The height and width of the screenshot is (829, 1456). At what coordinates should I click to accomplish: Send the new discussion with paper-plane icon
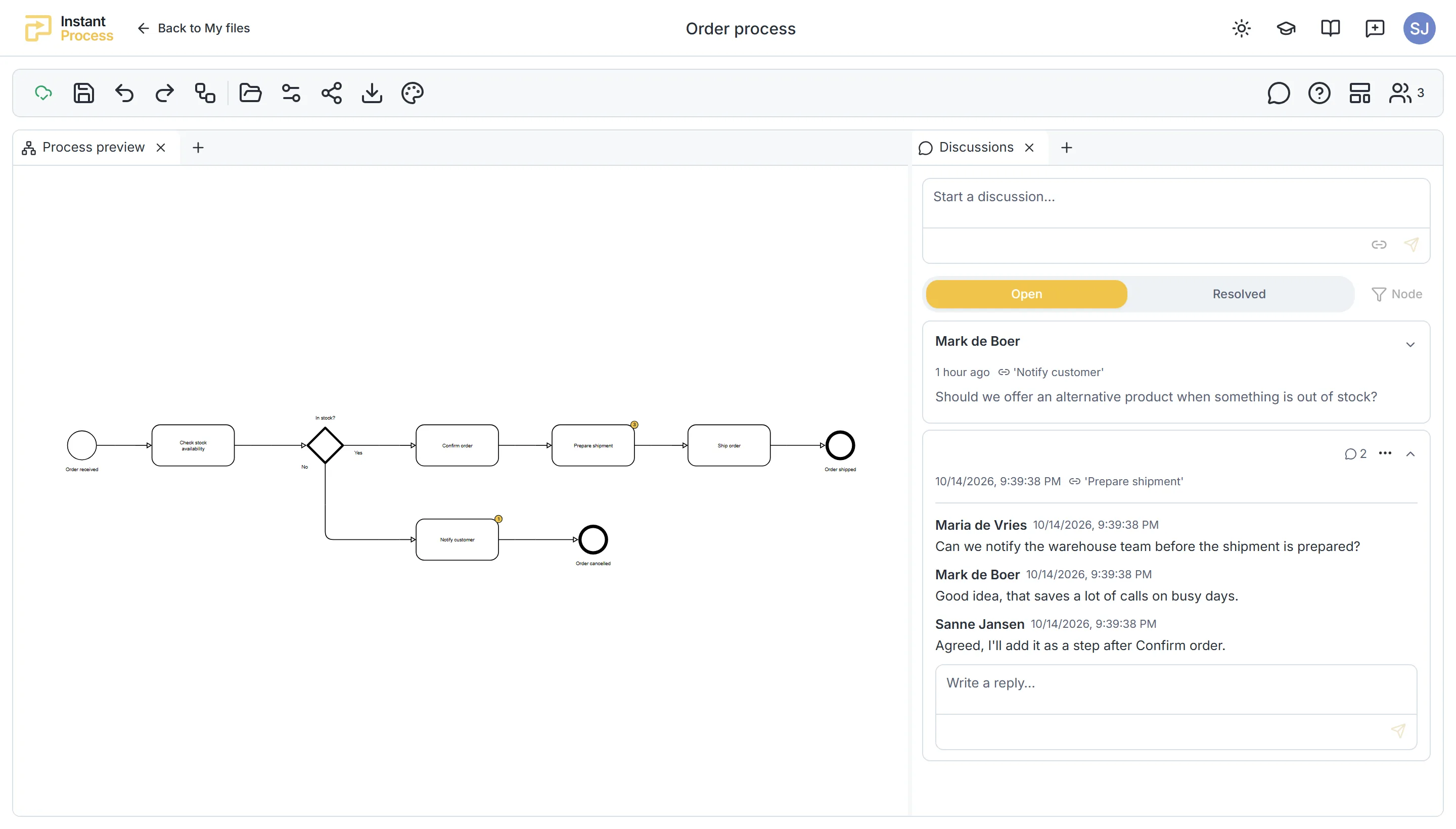click(1411, 245)
